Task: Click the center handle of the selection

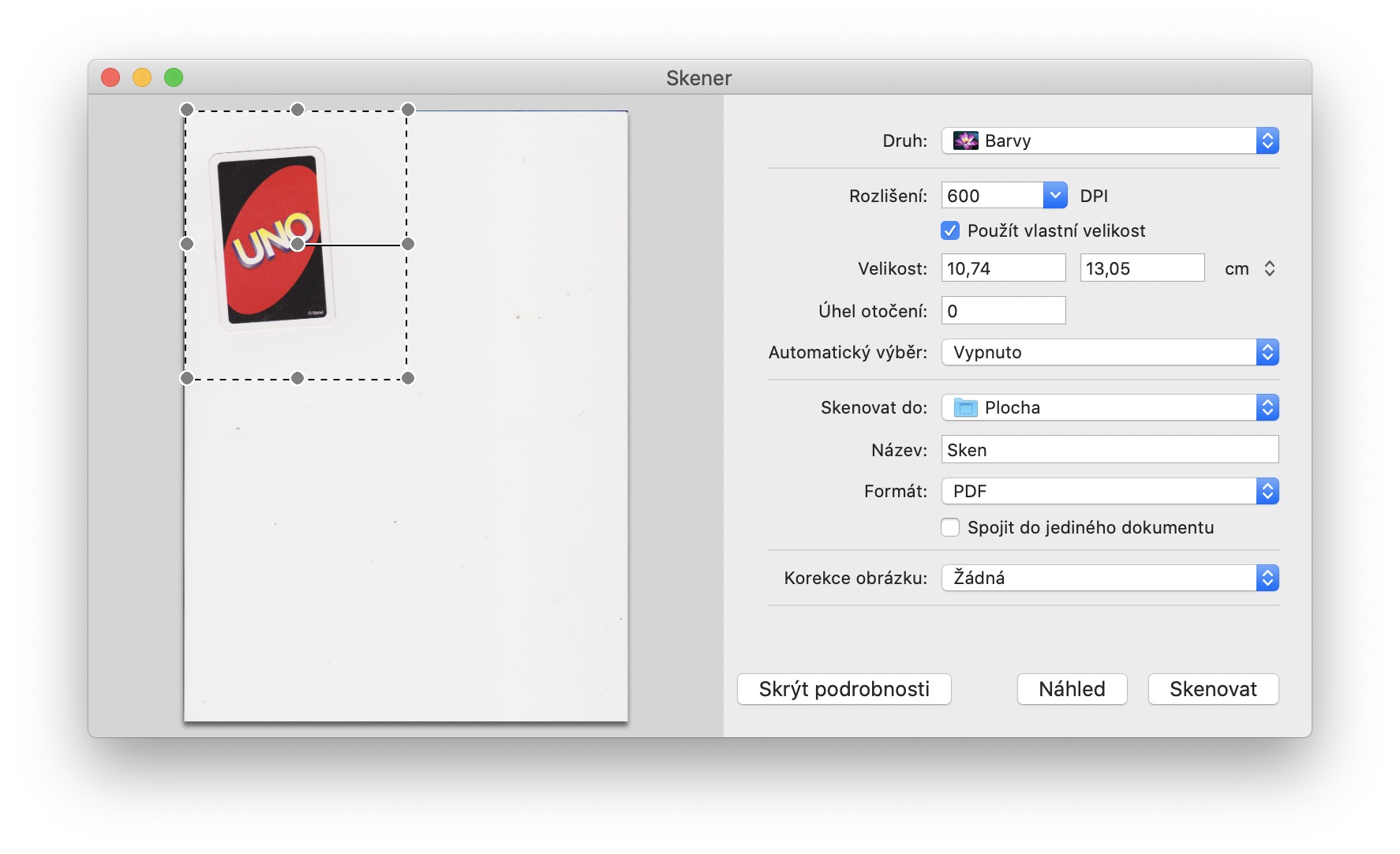Action: pos(298,245)
